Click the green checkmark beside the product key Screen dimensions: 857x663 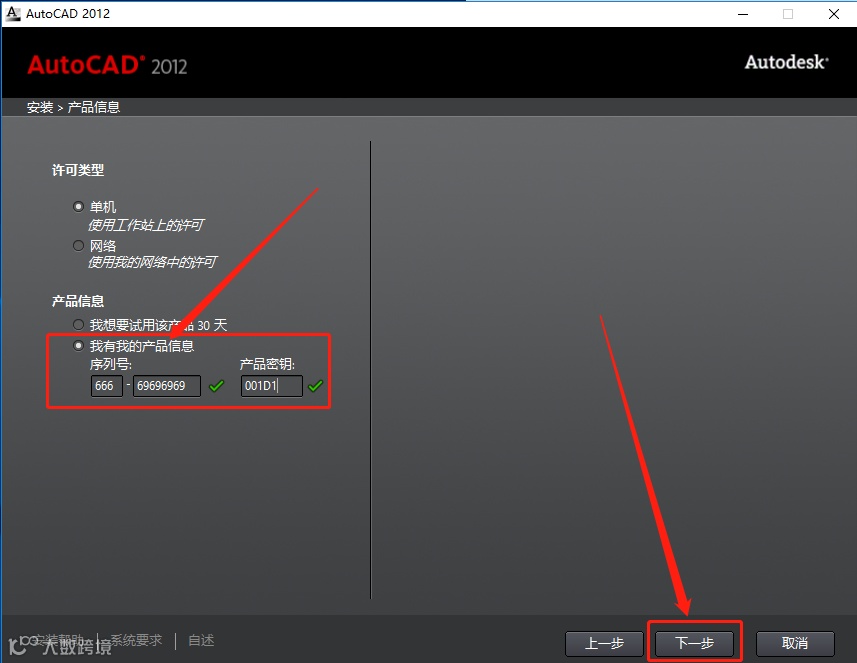[315, 386]
